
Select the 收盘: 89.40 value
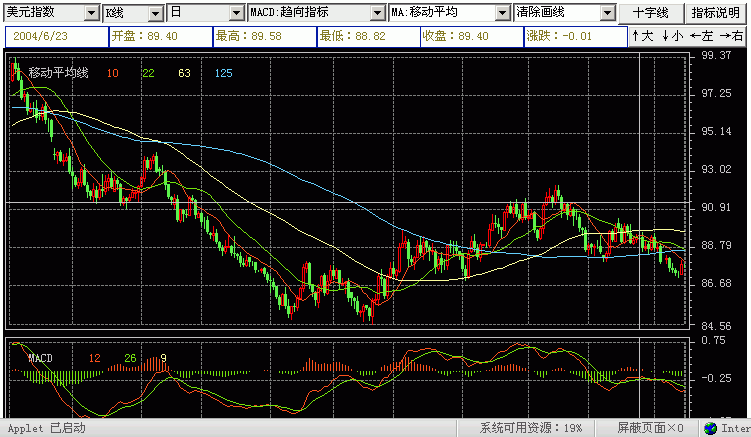click(472, 36)
